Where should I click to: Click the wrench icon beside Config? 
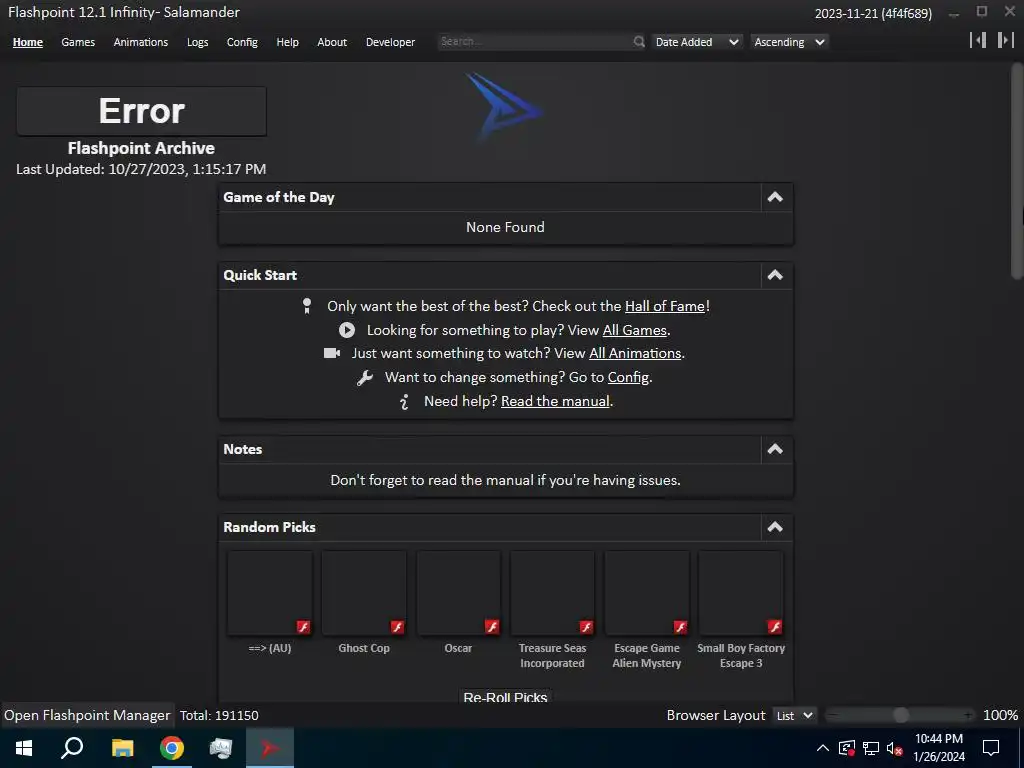(x=364, y=377)
